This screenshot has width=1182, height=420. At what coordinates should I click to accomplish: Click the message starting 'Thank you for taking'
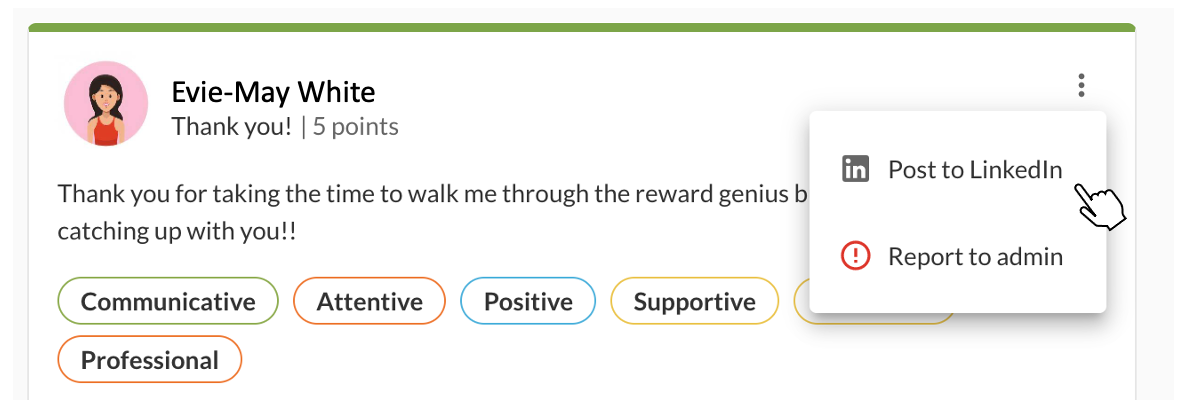pyautogui.click(x=433, y=194)
